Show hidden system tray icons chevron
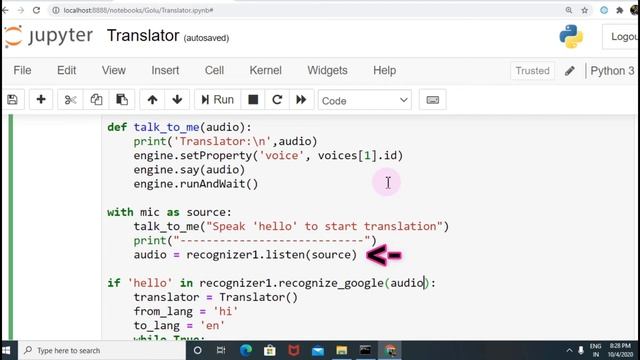640x360 pixels. (x=569, y=351)
